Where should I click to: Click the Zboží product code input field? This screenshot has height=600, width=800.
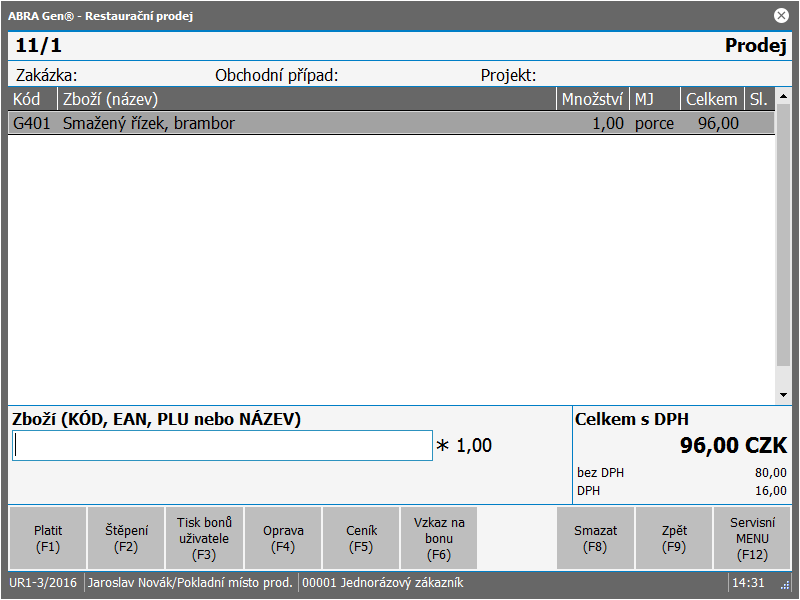pyautogui.click(x=222, y=446)
